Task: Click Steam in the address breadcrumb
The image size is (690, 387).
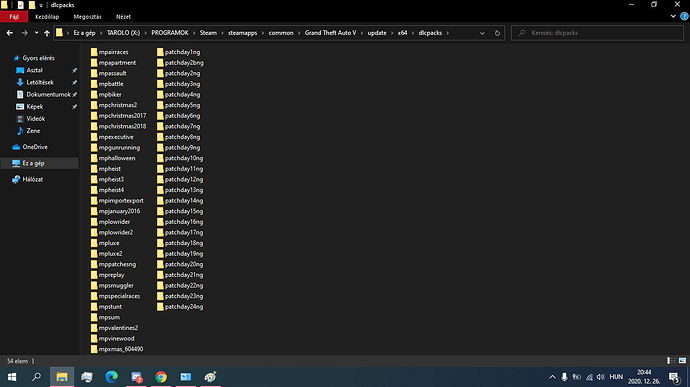Action: tap(208, 33)
